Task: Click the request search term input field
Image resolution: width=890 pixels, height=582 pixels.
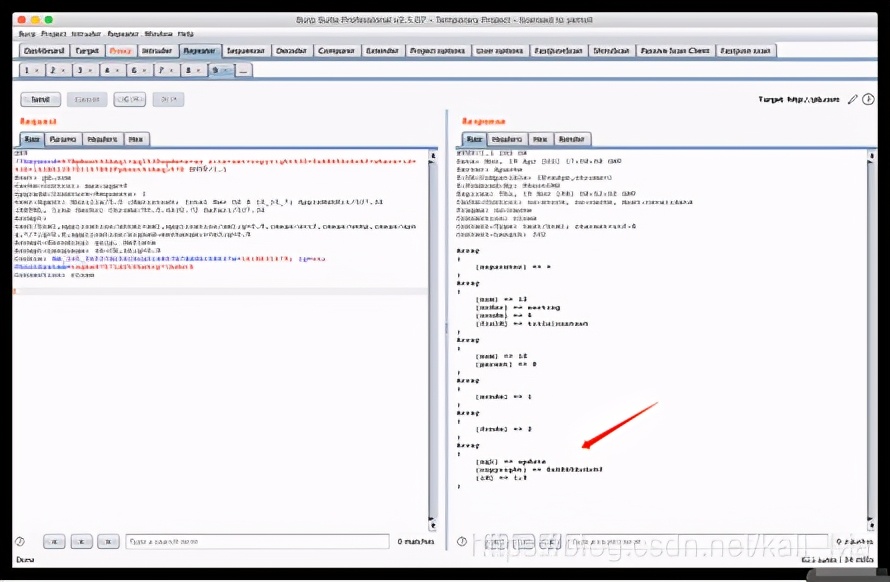Action: (257, 541)
